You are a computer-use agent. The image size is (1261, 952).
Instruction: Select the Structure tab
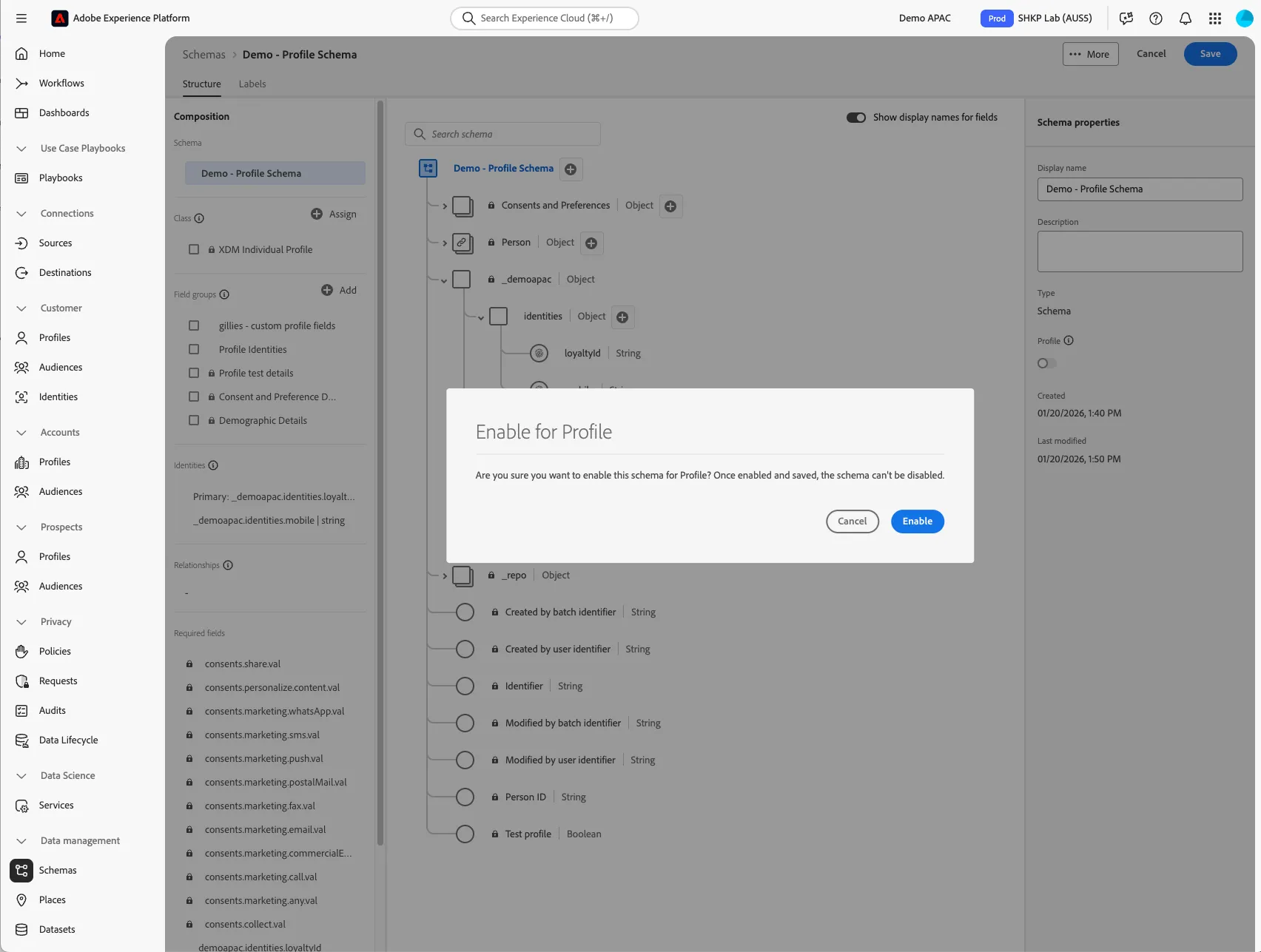pos(202,84)
